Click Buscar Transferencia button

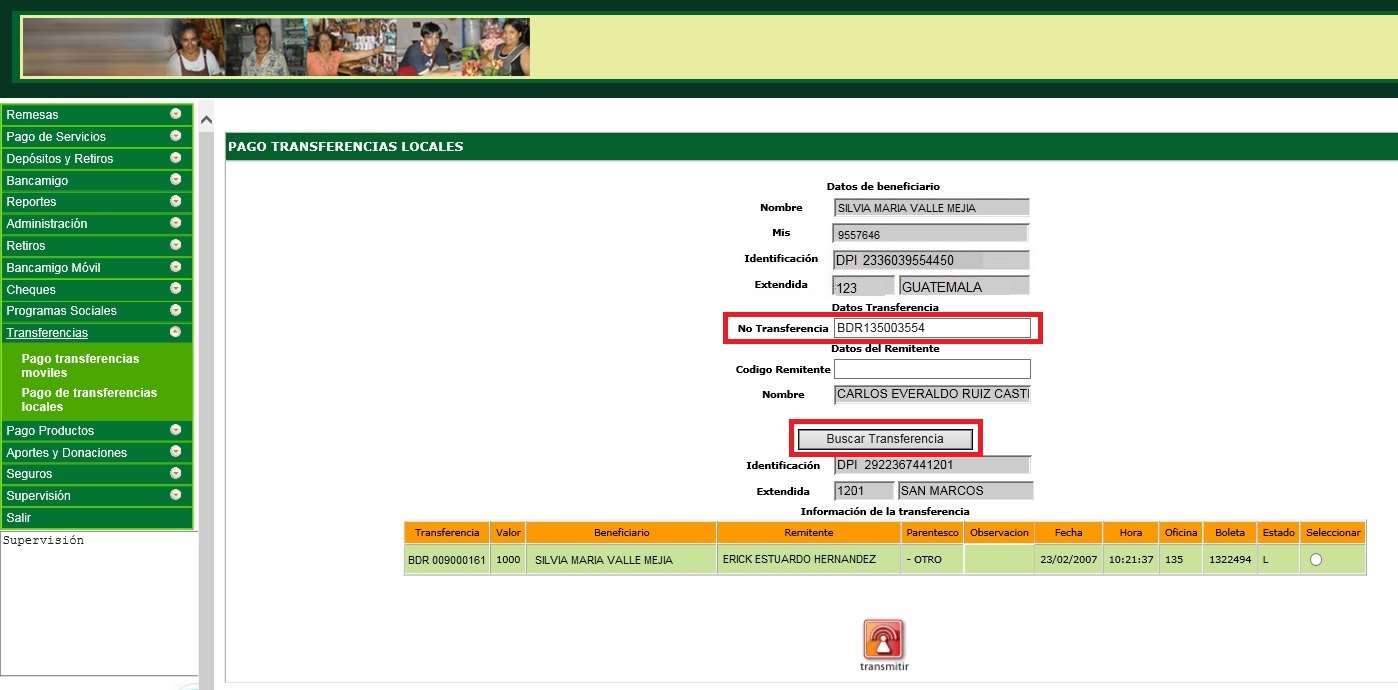pyautogui.click(x=884, y=439)
